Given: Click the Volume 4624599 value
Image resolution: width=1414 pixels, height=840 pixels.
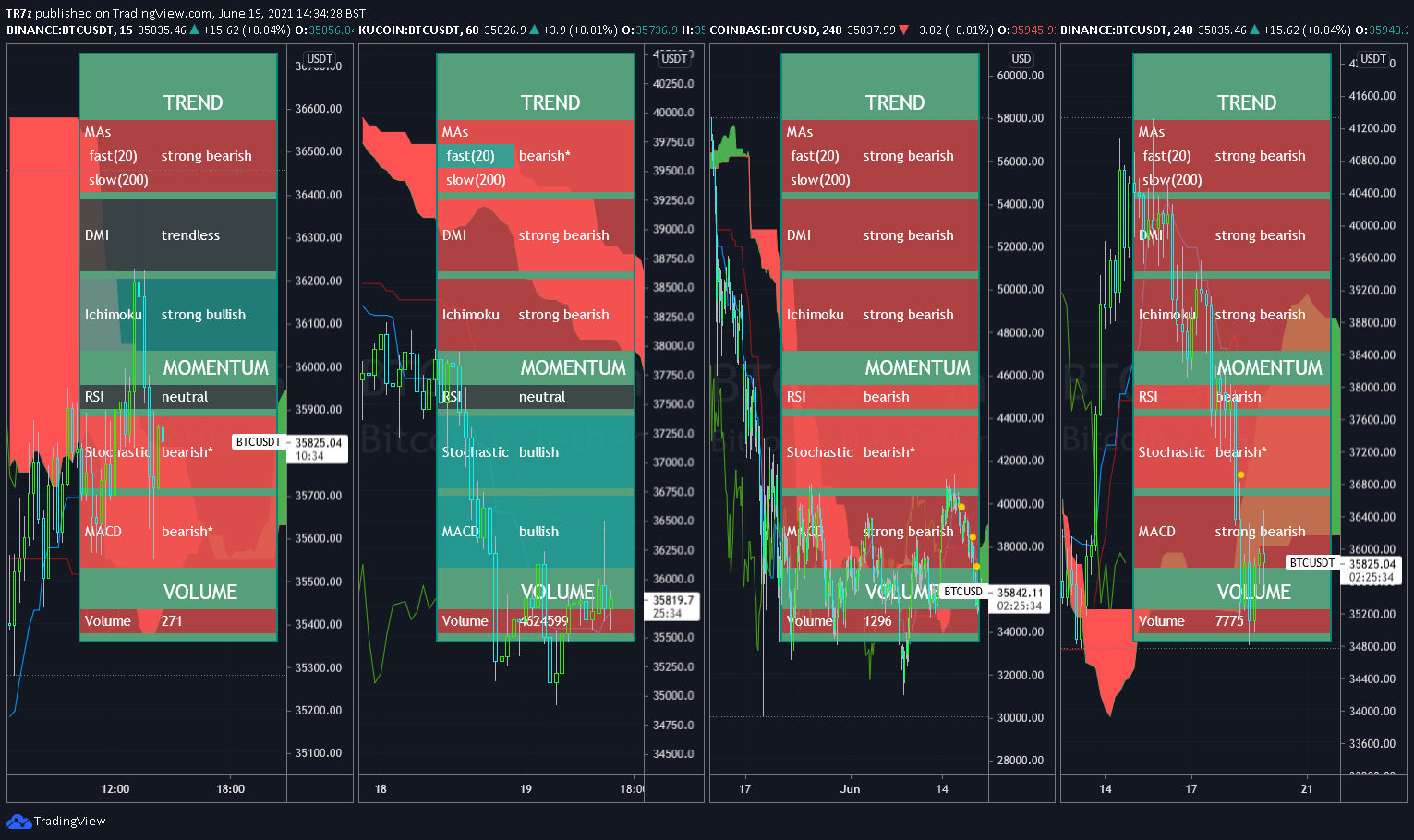Looking at the screenshot, I should pos(544,621).
